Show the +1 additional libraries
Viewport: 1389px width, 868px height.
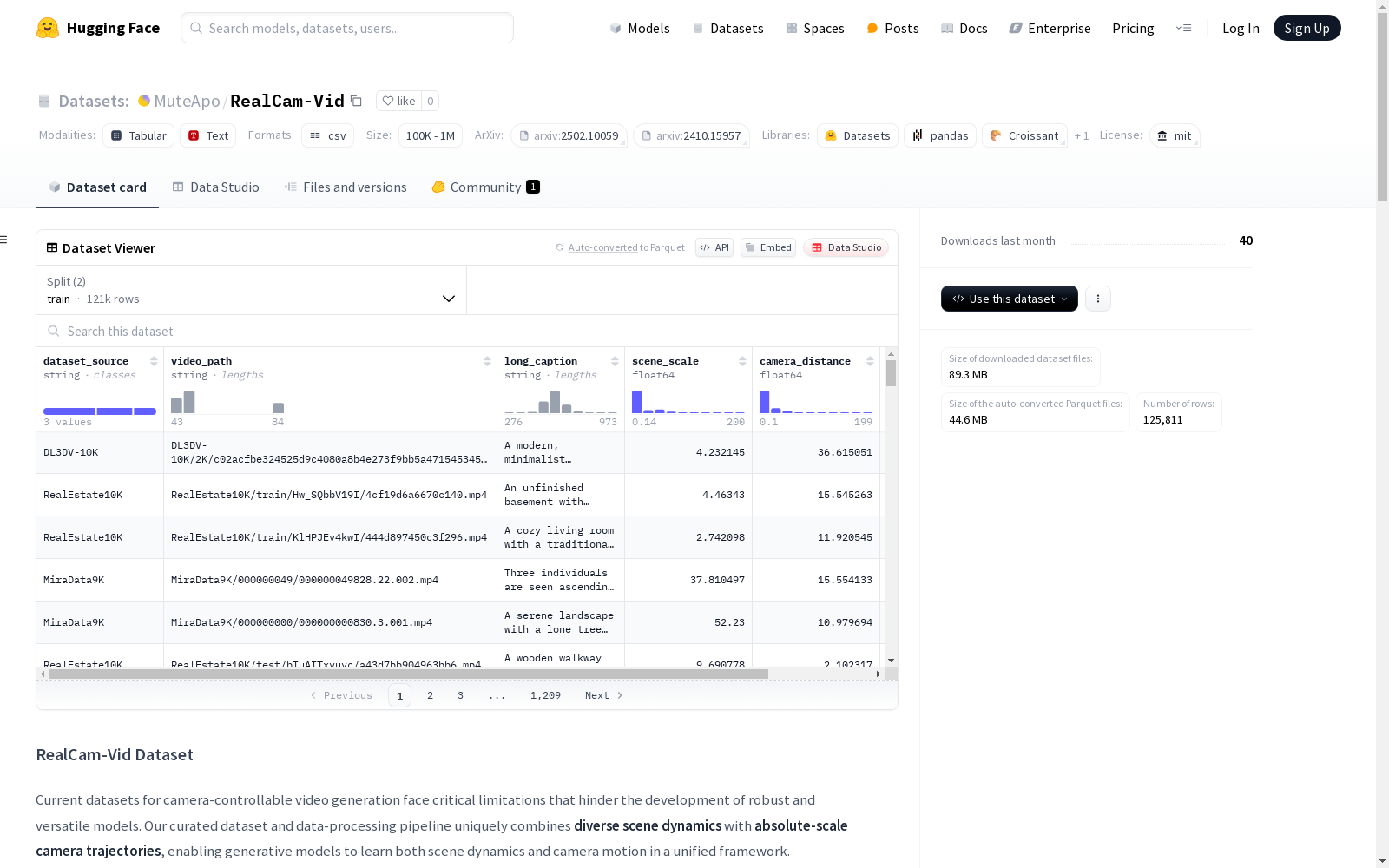pyautogui.click(x=1082, y=135)
